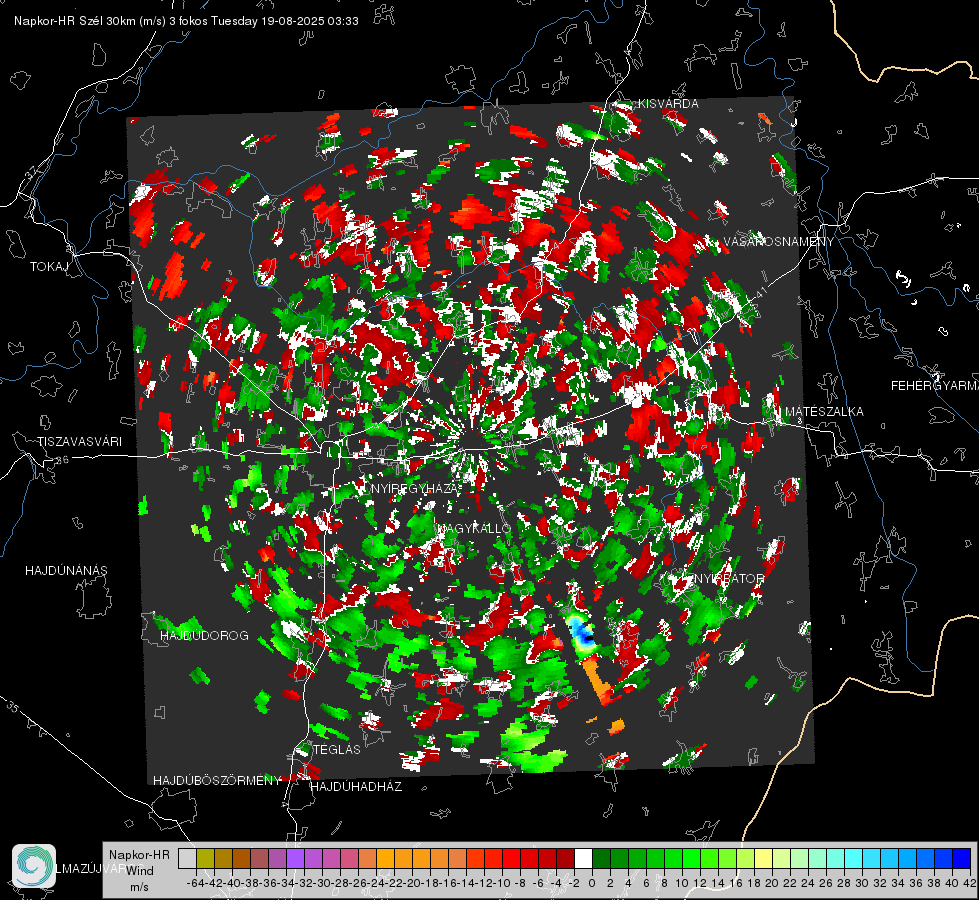Click the '42' value at legend's right end
979x900 pixels.
[x=970, y=883]
